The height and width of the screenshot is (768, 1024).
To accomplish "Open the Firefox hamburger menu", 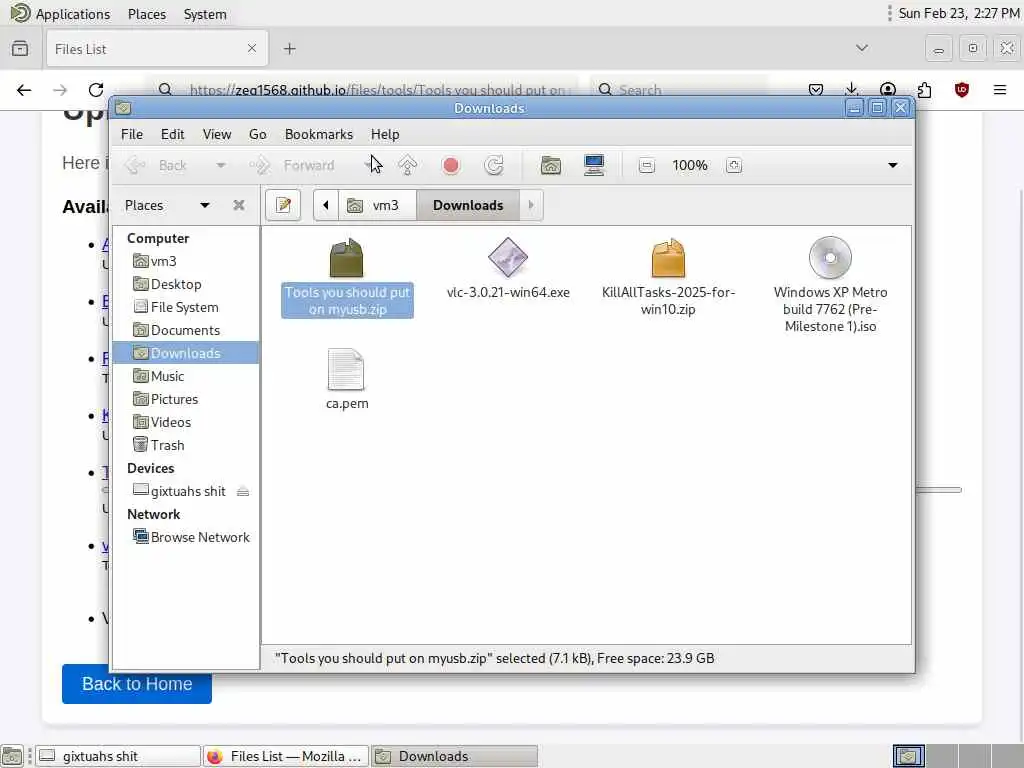I will point(1000,90).
